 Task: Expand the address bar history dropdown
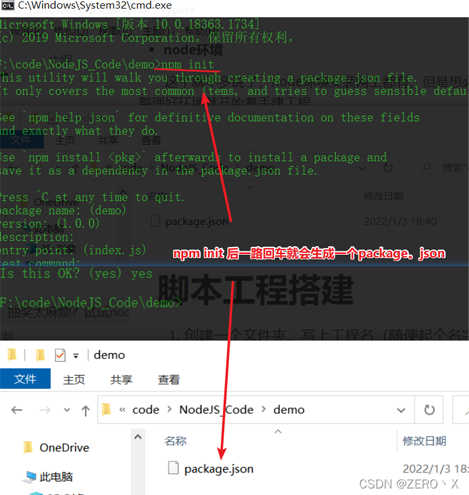[401, 410]
